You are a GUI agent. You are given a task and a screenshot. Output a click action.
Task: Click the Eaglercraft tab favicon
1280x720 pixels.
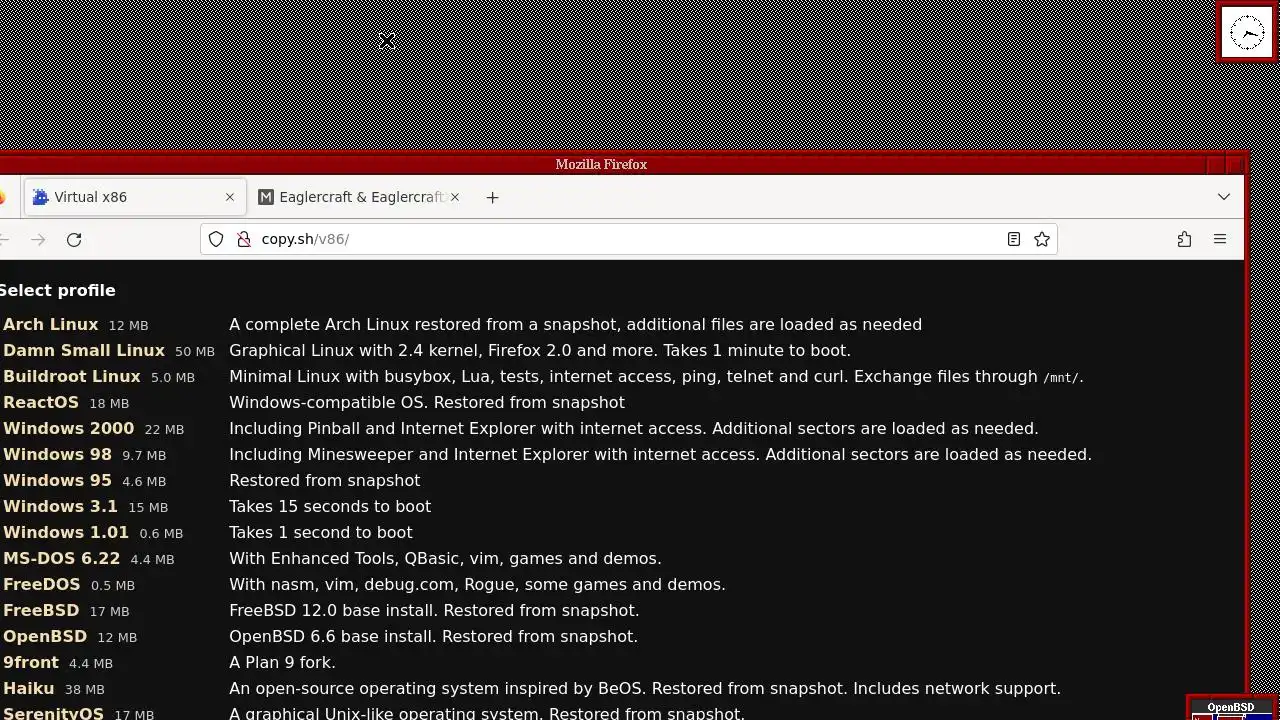pyautogui.click(x=266, y=197)
